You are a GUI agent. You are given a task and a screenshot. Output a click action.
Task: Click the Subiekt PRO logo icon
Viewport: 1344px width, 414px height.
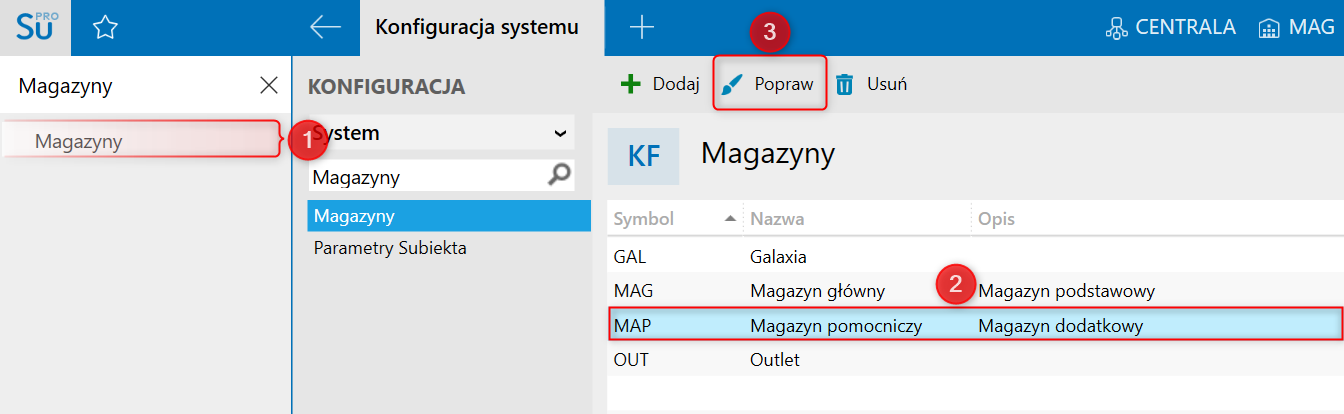[38, 28]
